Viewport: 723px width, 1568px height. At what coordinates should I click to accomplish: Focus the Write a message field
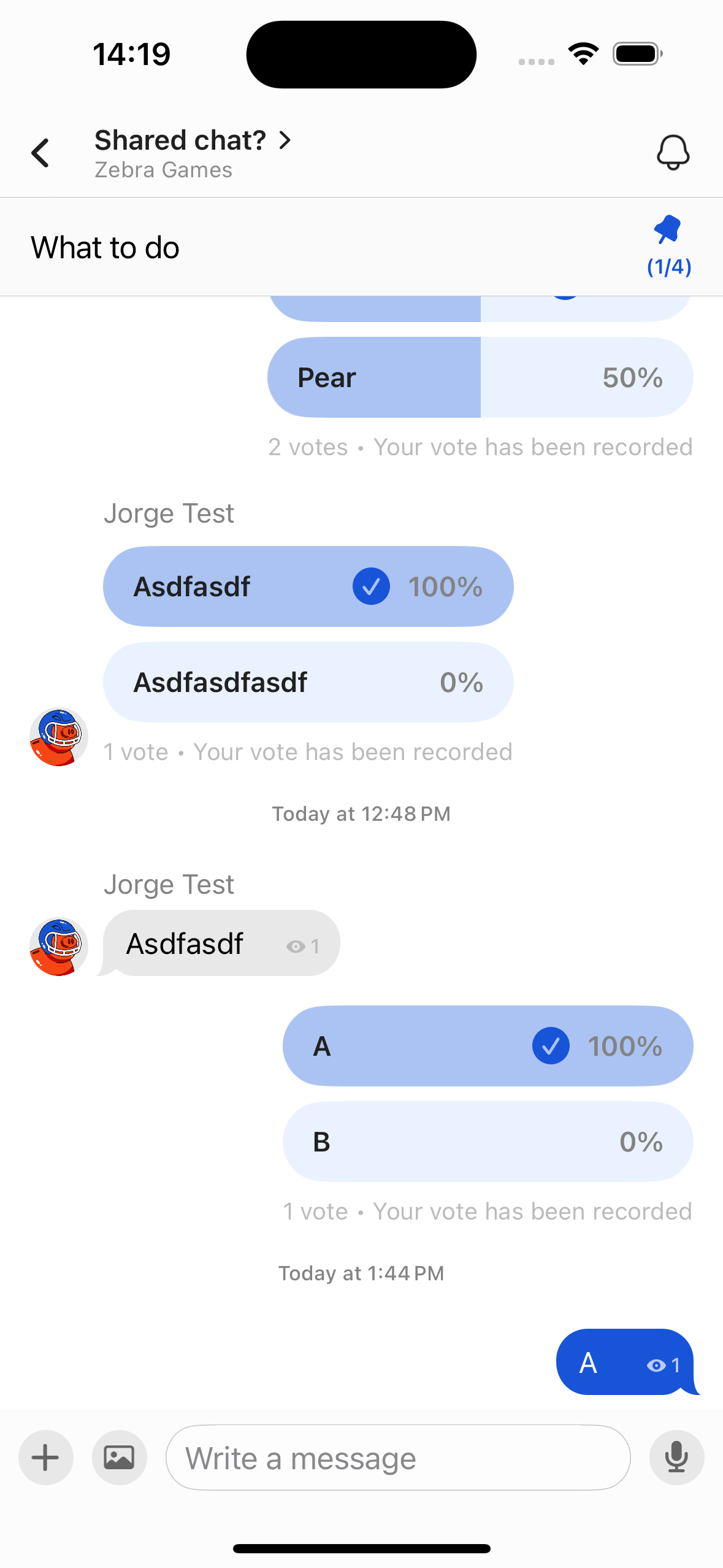click(397, 1458)
